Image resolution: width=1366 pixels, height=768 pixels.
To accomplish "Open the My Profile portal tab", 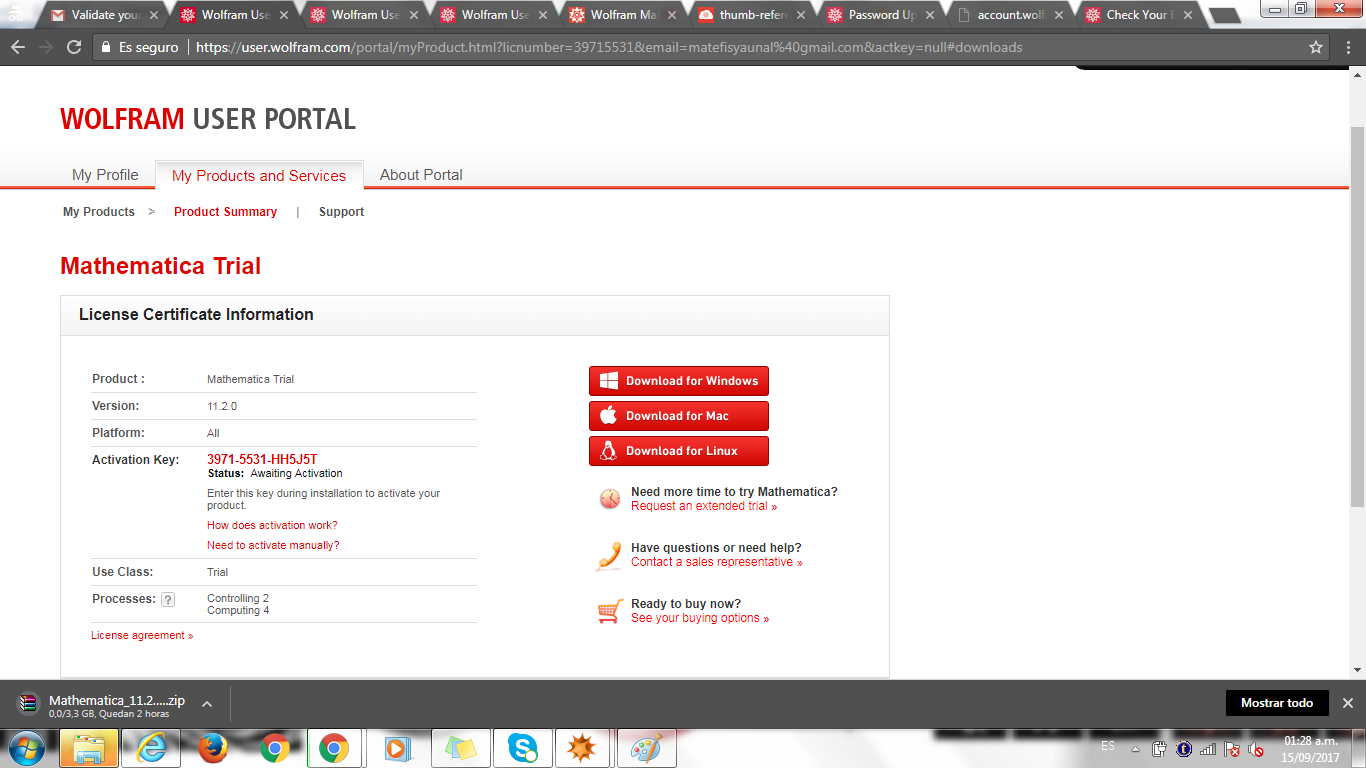I will tap(105, 175).
